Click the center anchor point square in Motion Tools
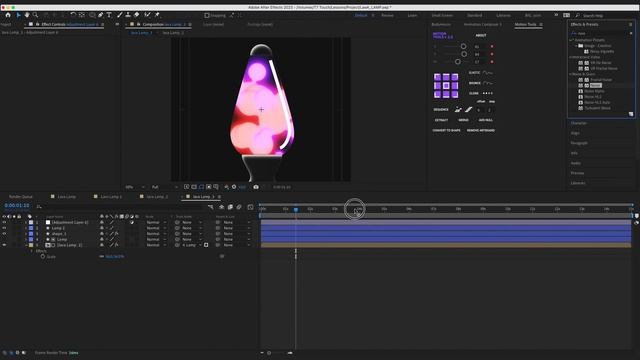640x360 pixels. [x=446, y=86]
